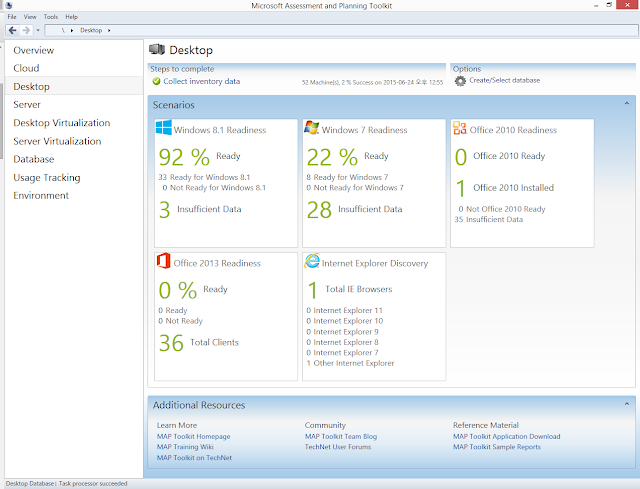Select Environment in the sidebar

pyautogui.click(x=74, y=196)
